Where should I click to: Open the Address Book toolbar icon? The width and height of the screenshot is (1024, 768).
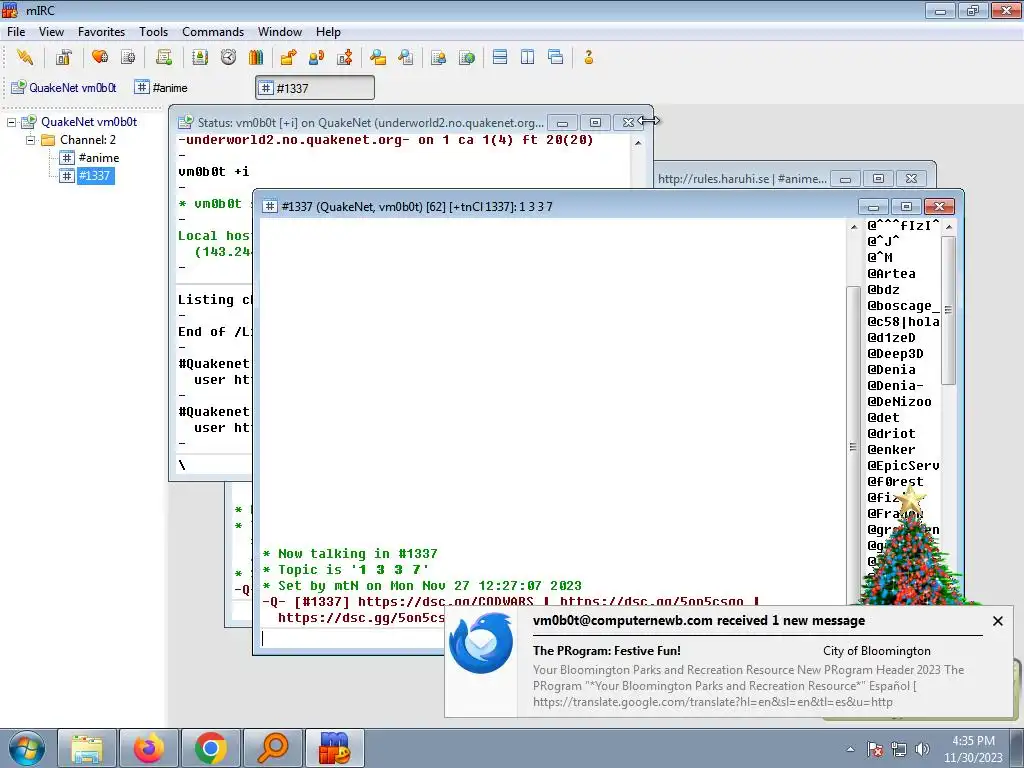[x=200, y=57]
